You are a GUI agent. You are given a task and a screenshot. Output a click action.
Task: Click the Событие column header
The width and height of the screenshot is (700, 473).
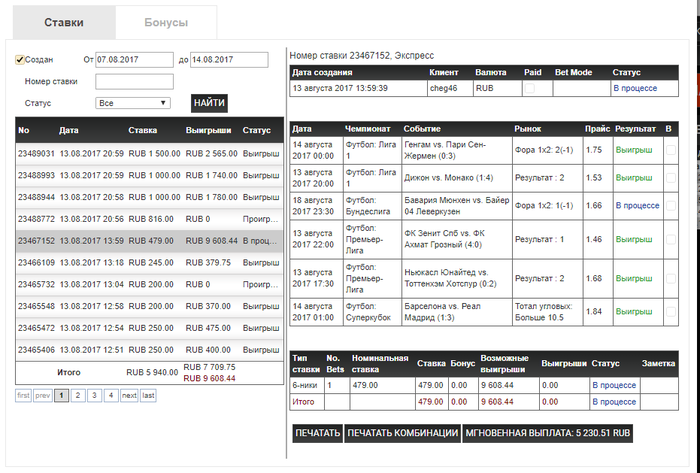pos(422,129)
